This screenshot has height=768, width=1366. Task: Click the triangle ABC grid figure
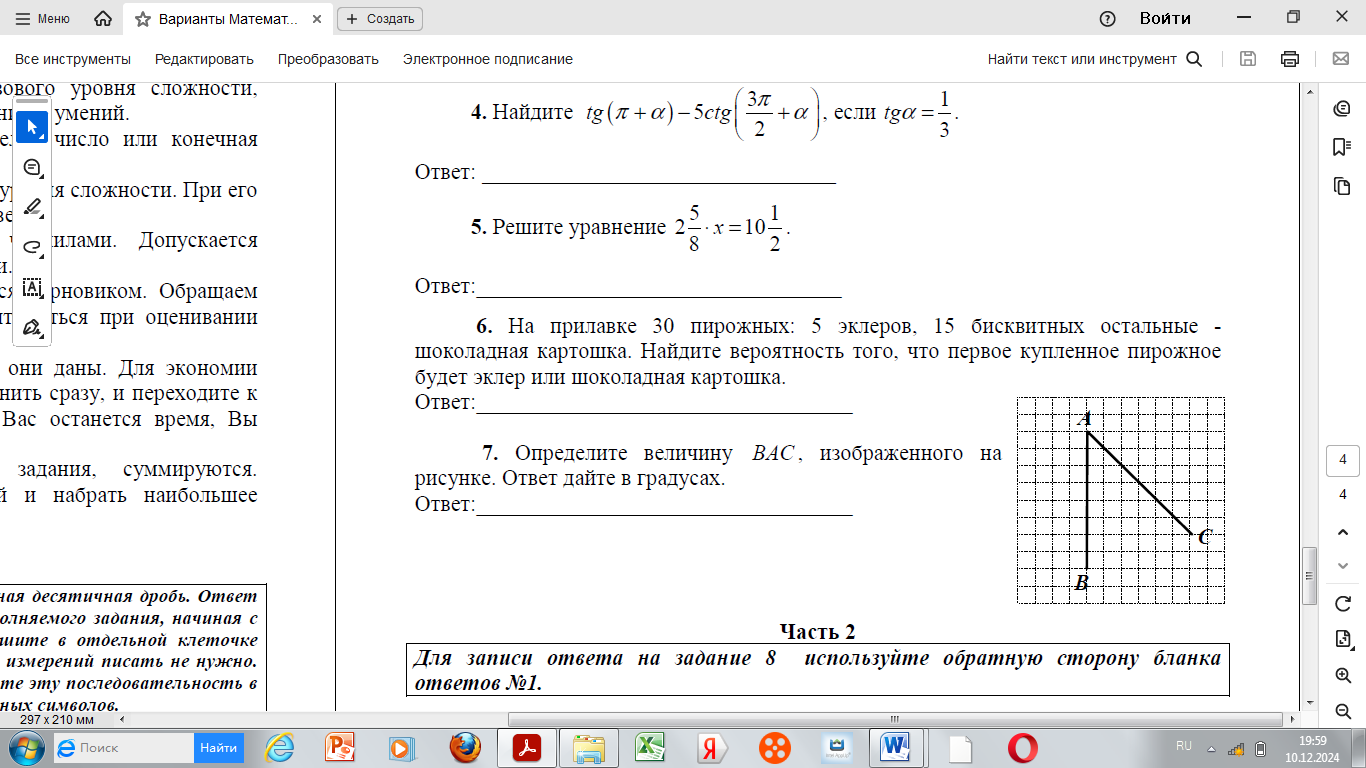click(1121, 500)
